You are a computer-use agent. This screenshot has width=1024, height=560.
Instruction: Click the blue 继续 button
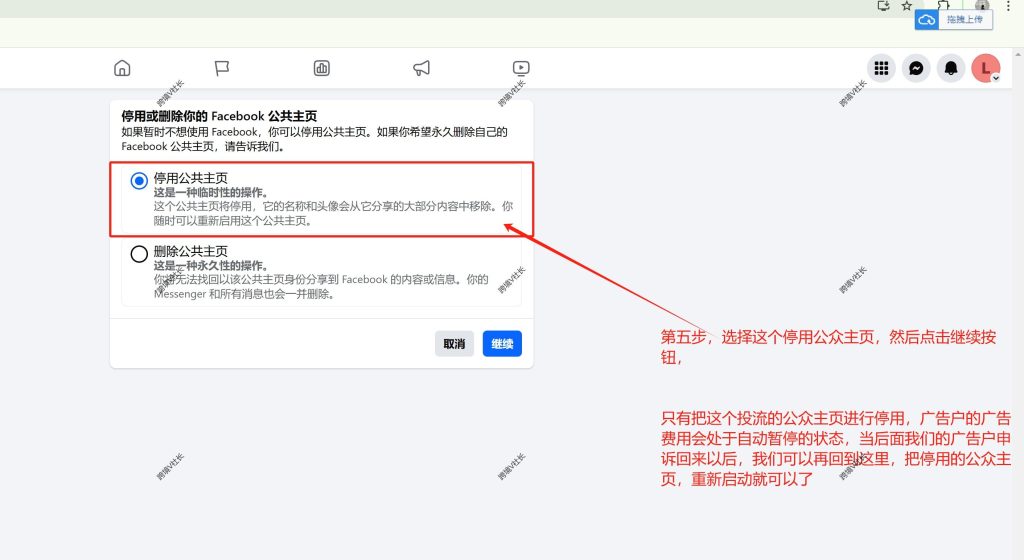502,344
